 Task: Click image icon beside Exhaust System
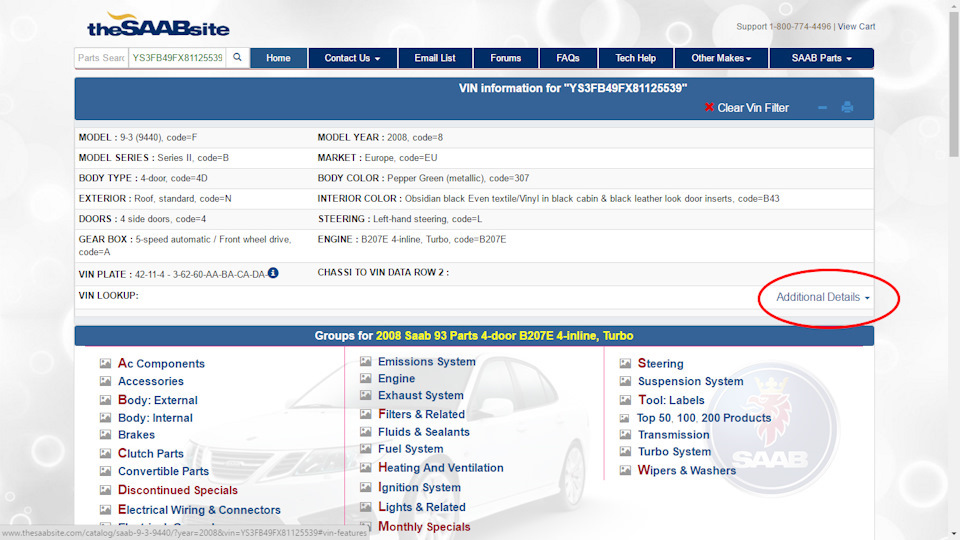click(366, 395)
